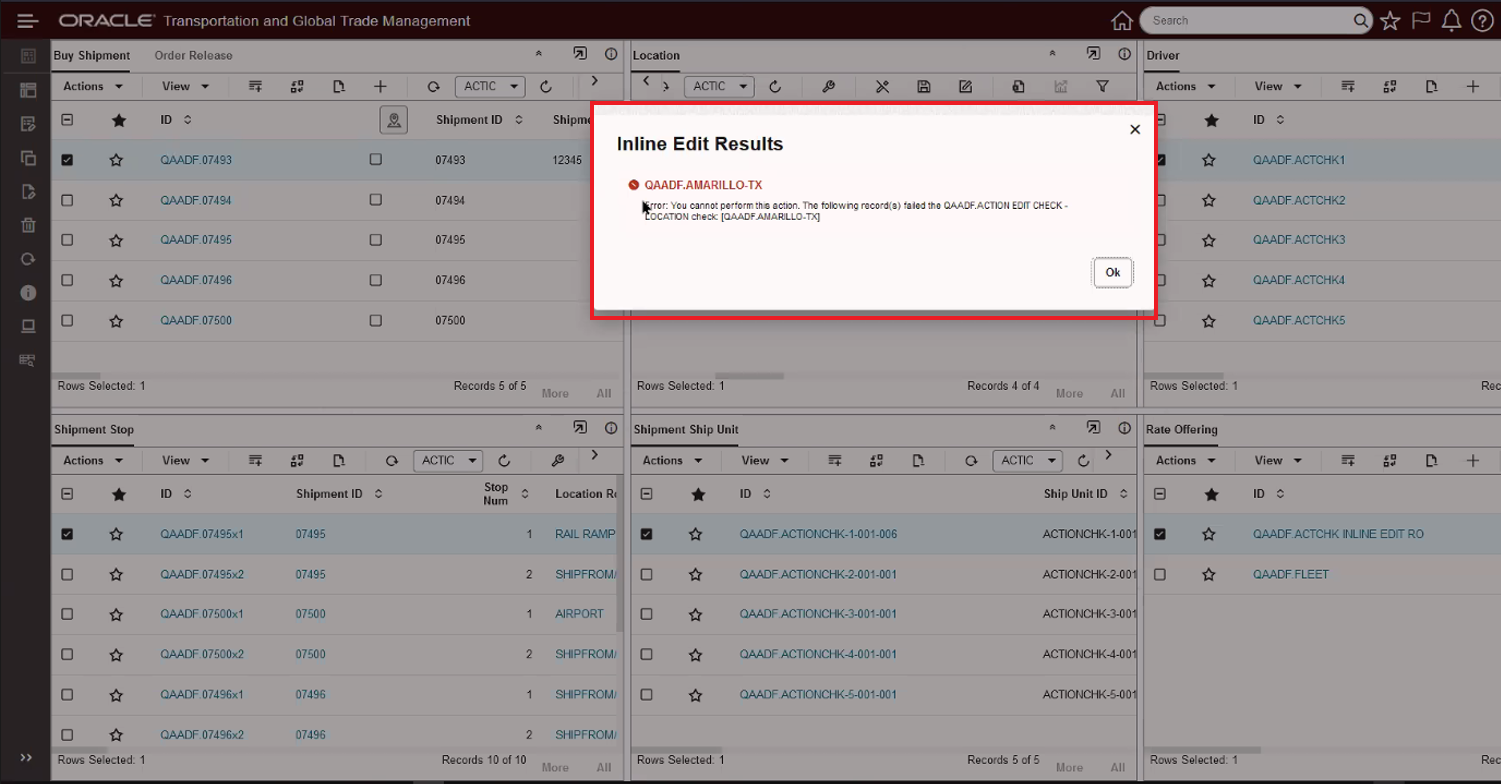
Task: Open the View dropdown in Shipment Stop panel
Action: point(183,461)
